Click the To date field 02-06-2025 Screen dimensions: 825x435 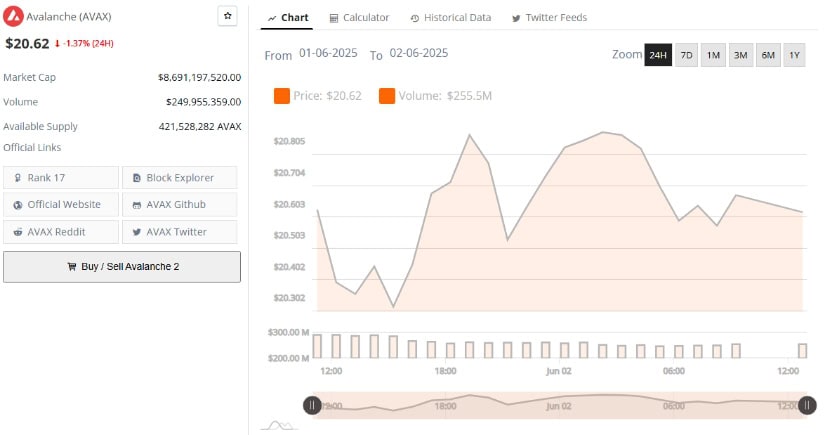point(419,53)
